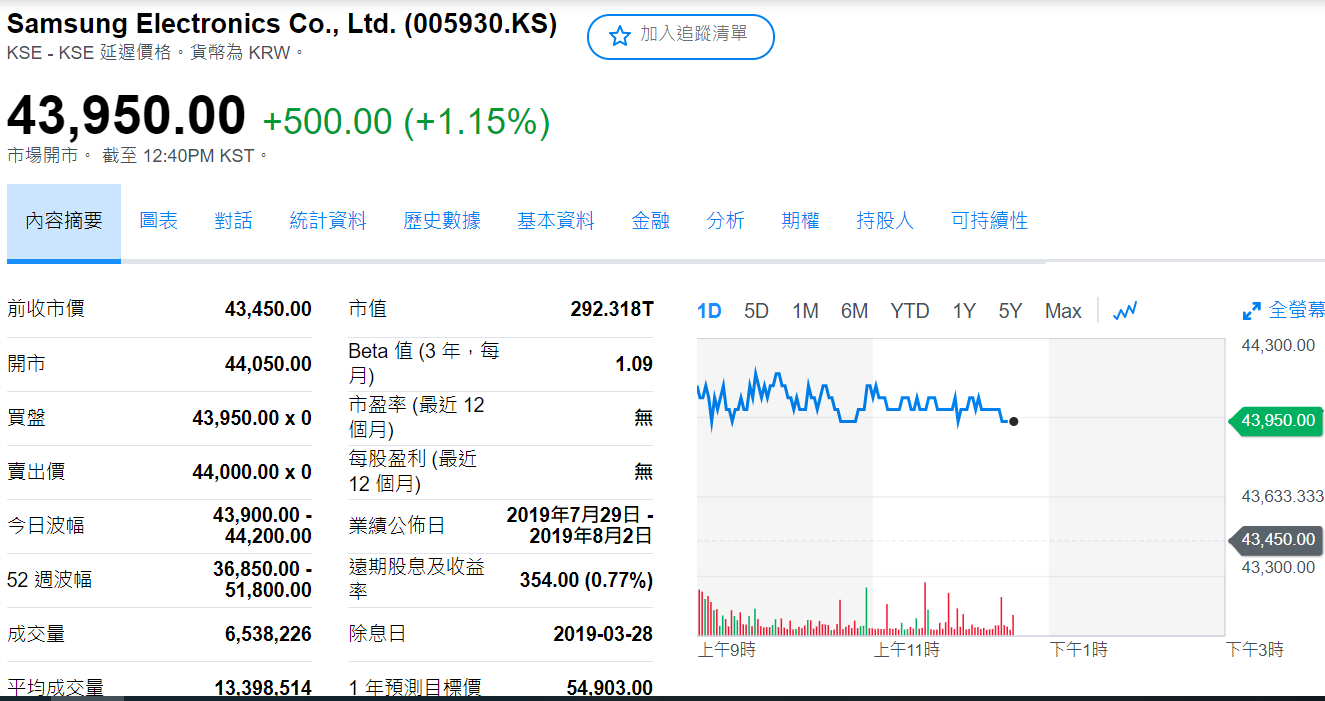Click the green 43,950.00 price marker on chart
Image resolution: width=1325 pixels, height=701 pixels.
pyautogui.click(x=1274, y=421)
